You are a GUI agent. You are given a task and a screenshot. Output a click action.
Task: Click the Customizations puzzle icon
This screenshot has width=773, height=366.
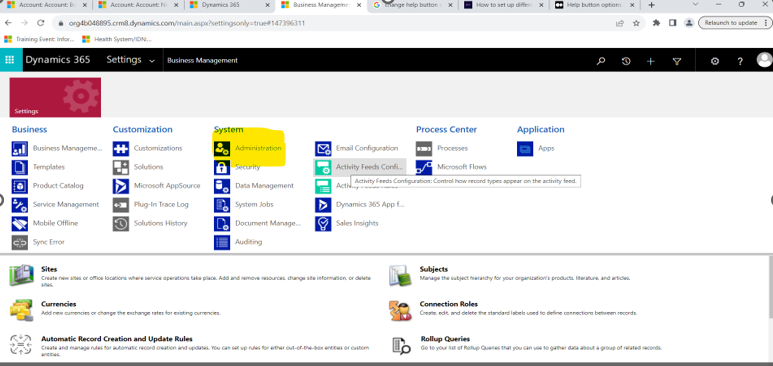[121, 148]
